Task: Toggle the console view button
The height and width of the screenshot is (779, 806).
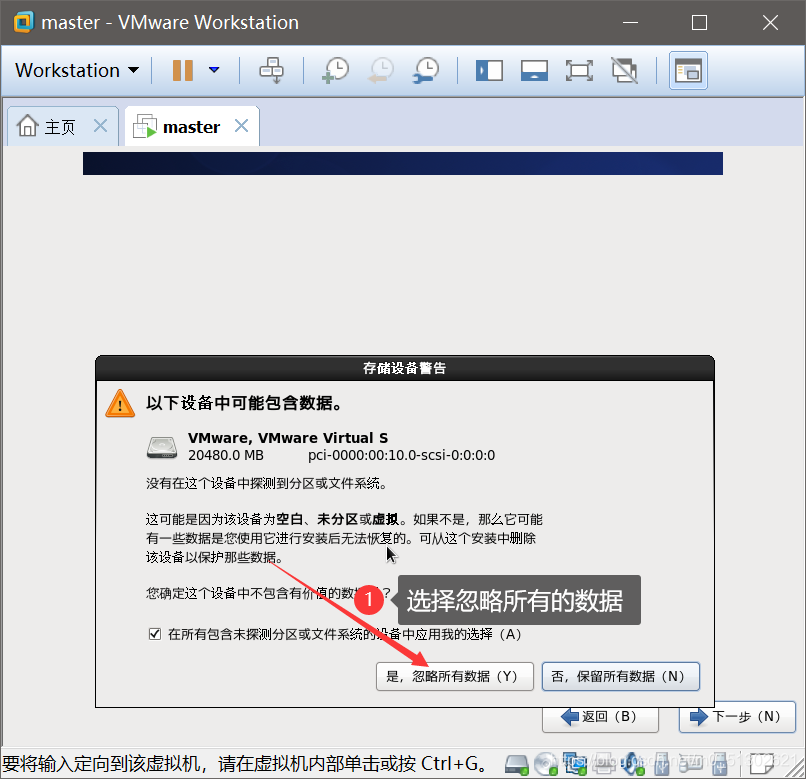Action: pos(688,70)
